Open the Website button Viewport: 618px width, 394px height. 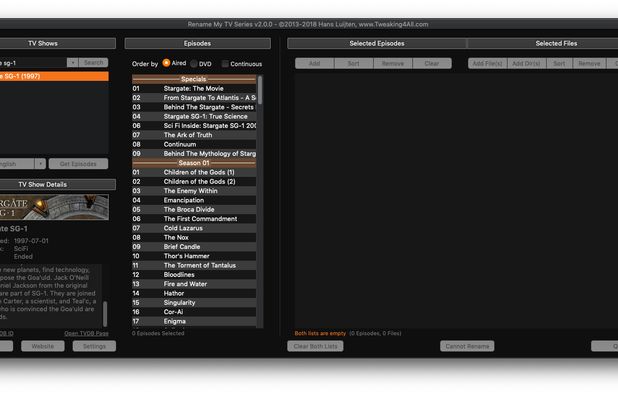point(43,346)
